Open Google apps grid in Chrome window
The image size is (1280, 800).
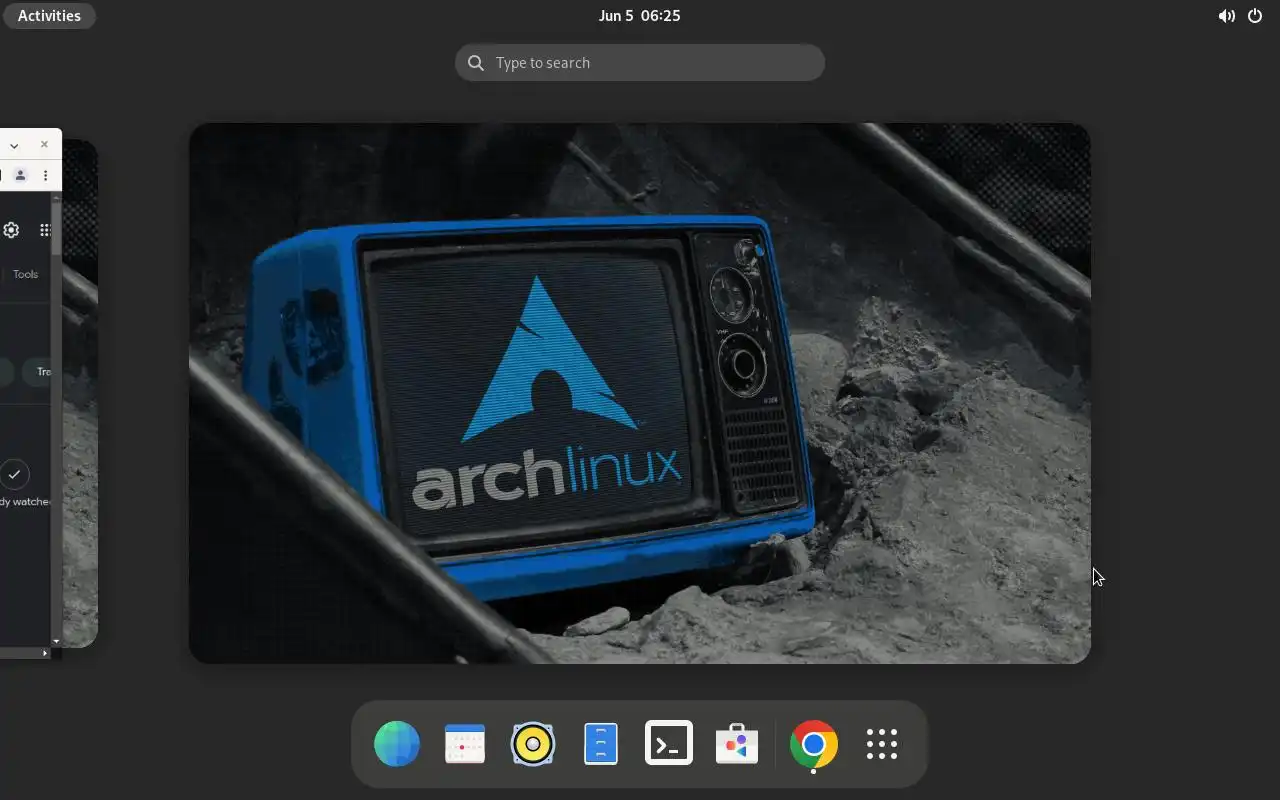point(45,230)
